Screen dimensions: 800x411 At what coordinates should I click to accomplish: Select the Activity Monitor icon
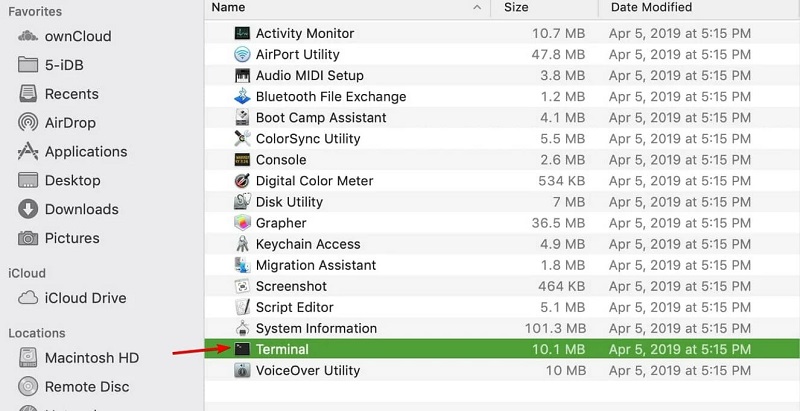[242, 34]
